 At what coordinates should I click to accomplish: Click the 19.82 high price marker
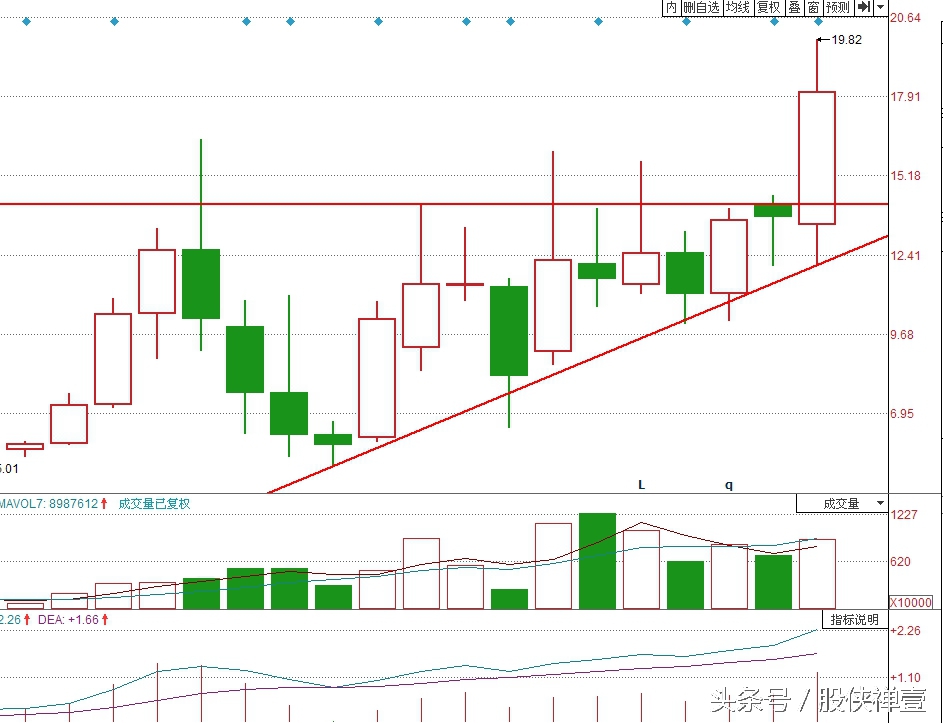coord(845,40)
